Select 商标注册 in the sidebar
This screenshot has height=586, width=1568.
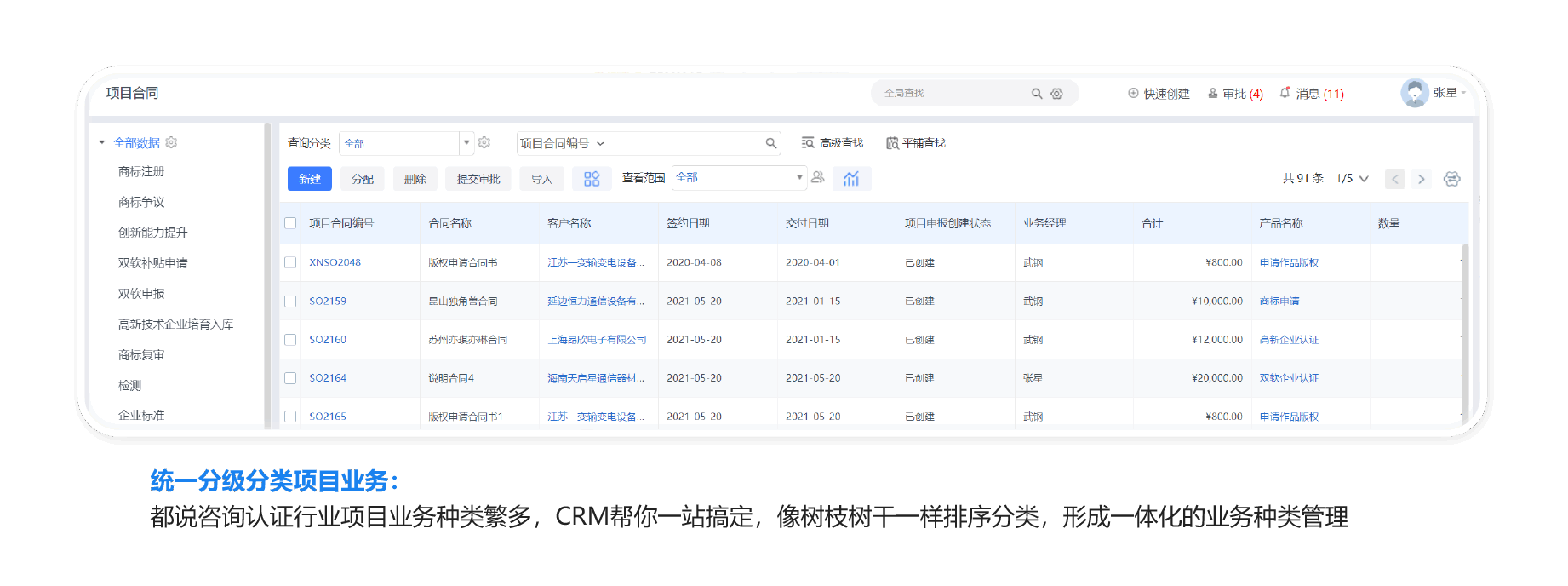141,172
